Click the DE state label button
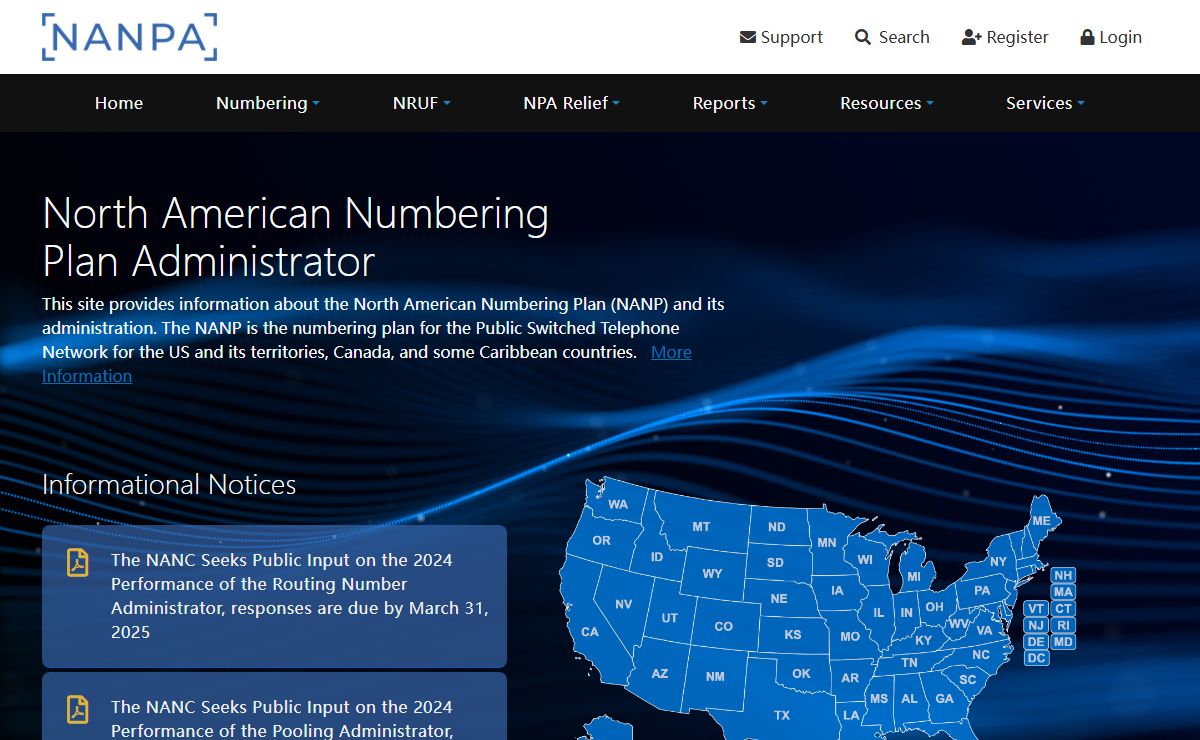Viewport: 1200px width, 740px height. click(x=1036, y=642)
